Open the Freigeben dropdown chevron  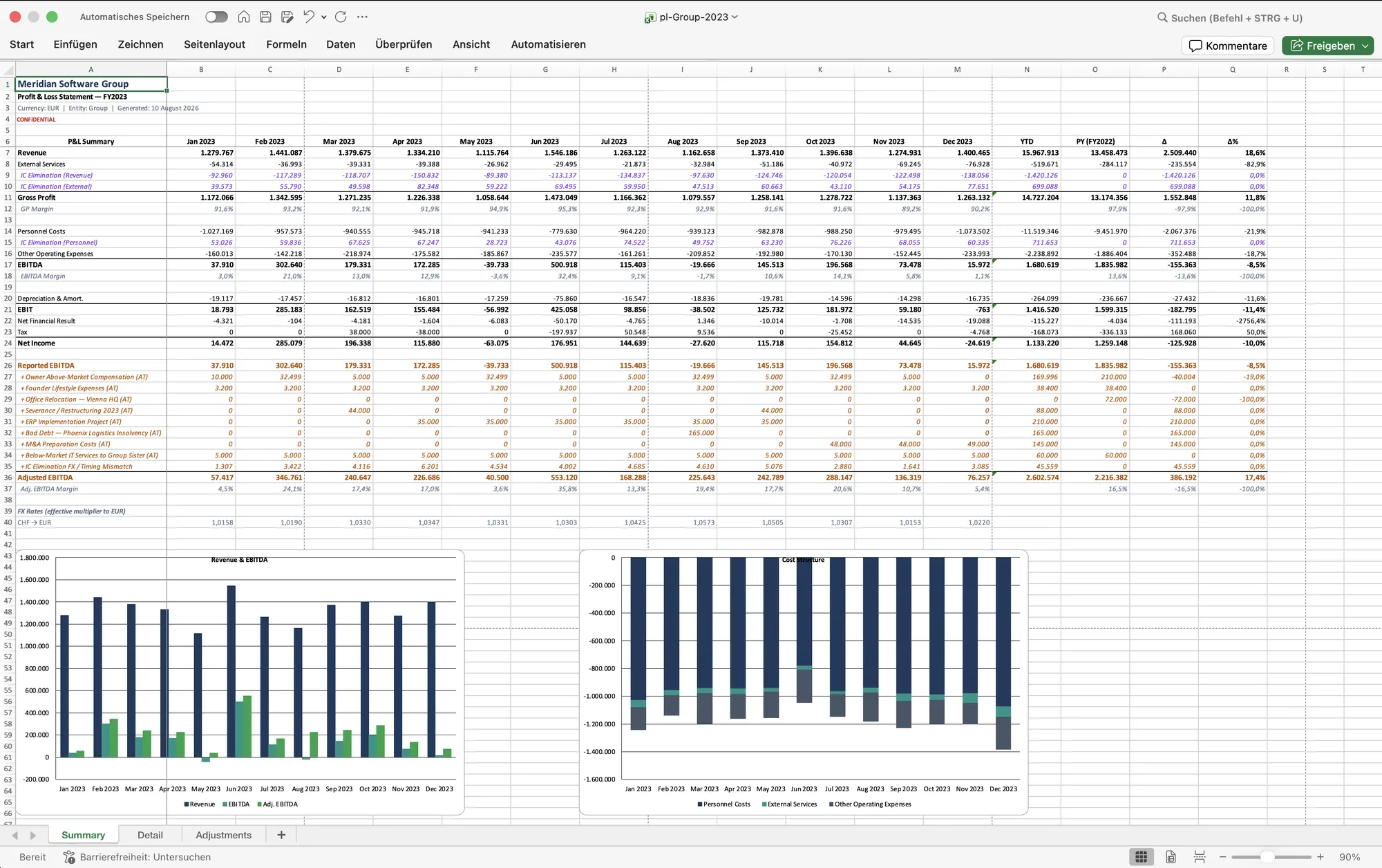1365,46
